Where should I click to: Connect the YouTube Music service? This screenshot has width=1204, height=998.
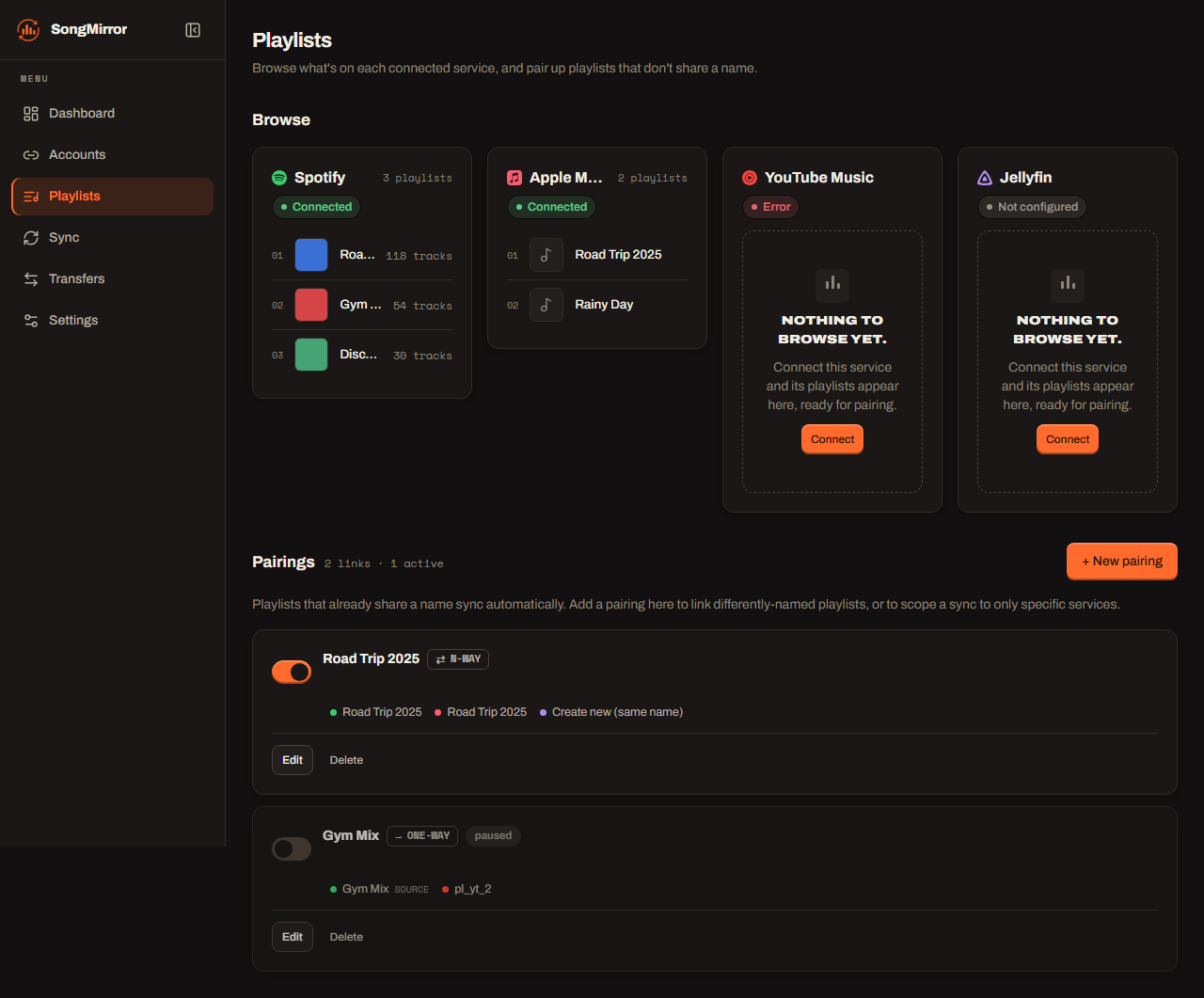pyautogui.click(x=832, y=439)
